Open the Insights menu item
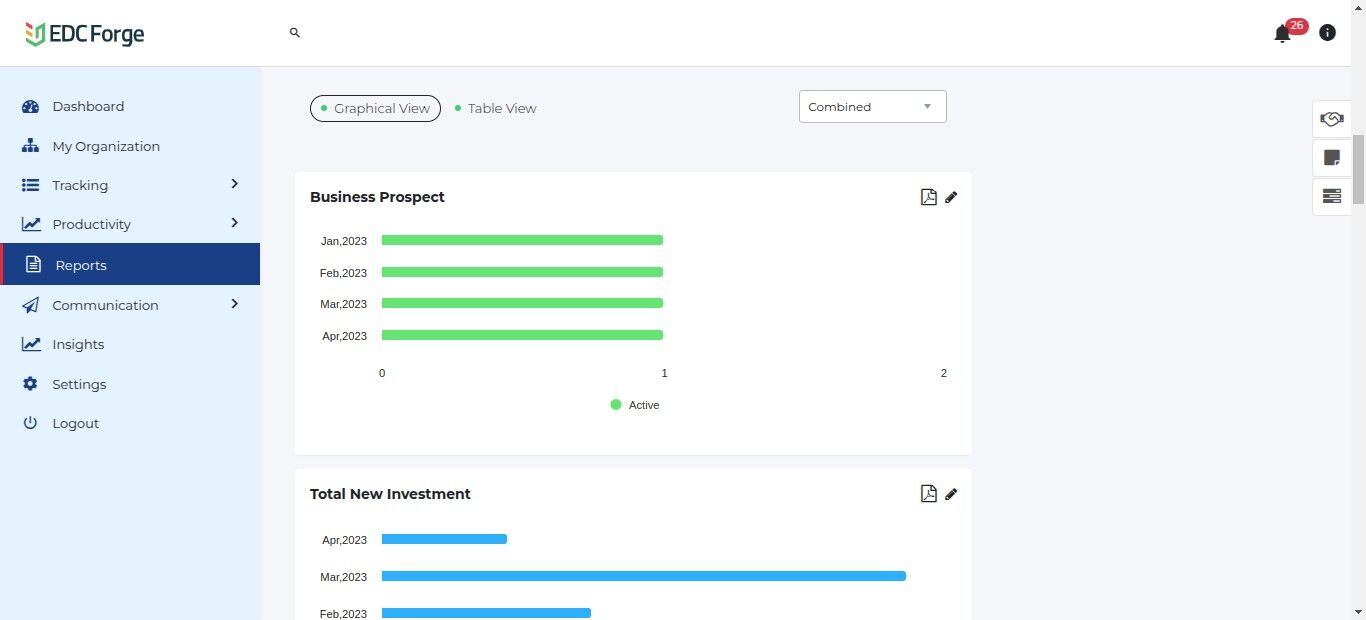This screenshot has height=620, width=1366. (78, 344)
